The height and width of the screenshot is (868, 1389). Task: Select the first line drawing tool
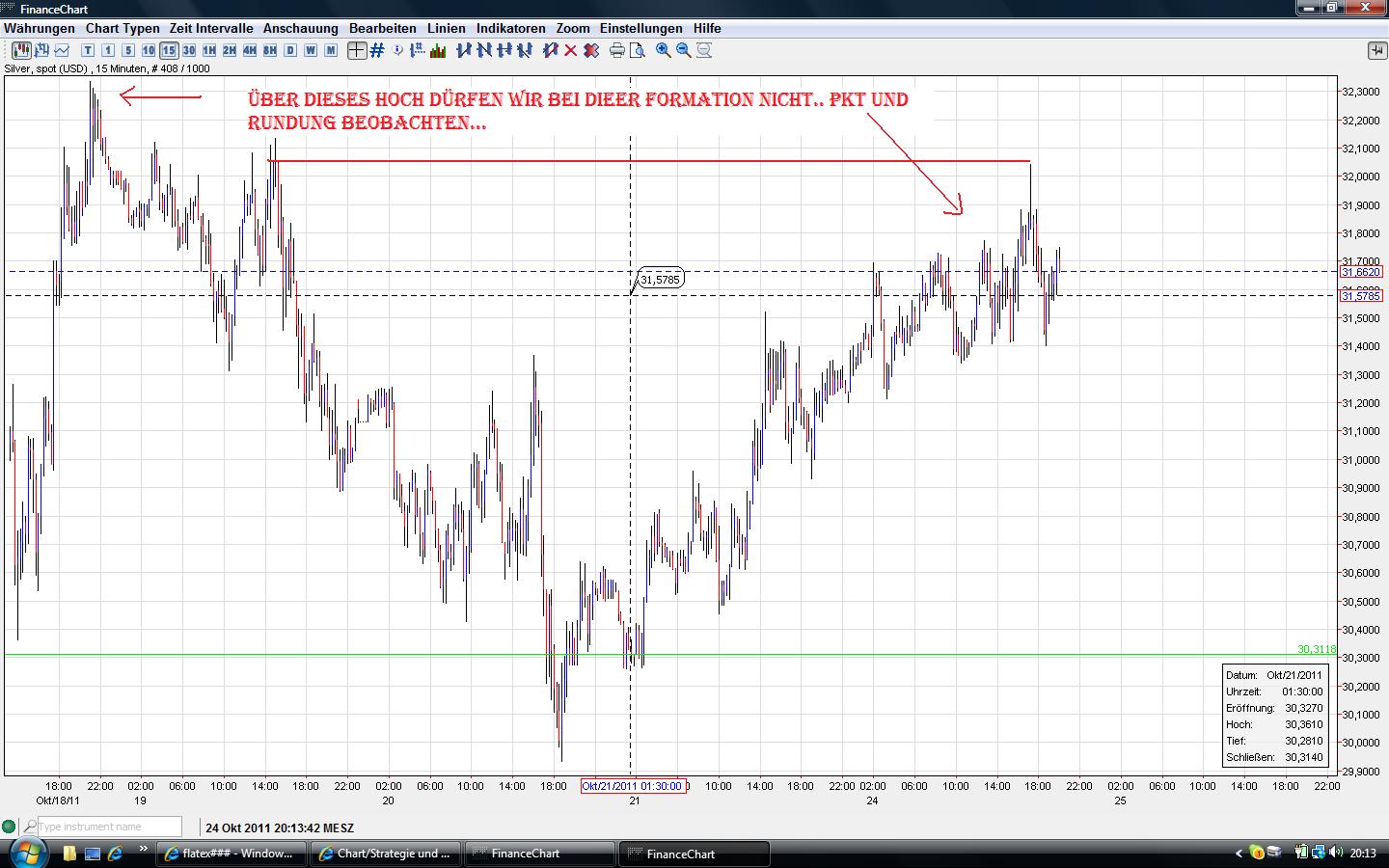[464, 50]
